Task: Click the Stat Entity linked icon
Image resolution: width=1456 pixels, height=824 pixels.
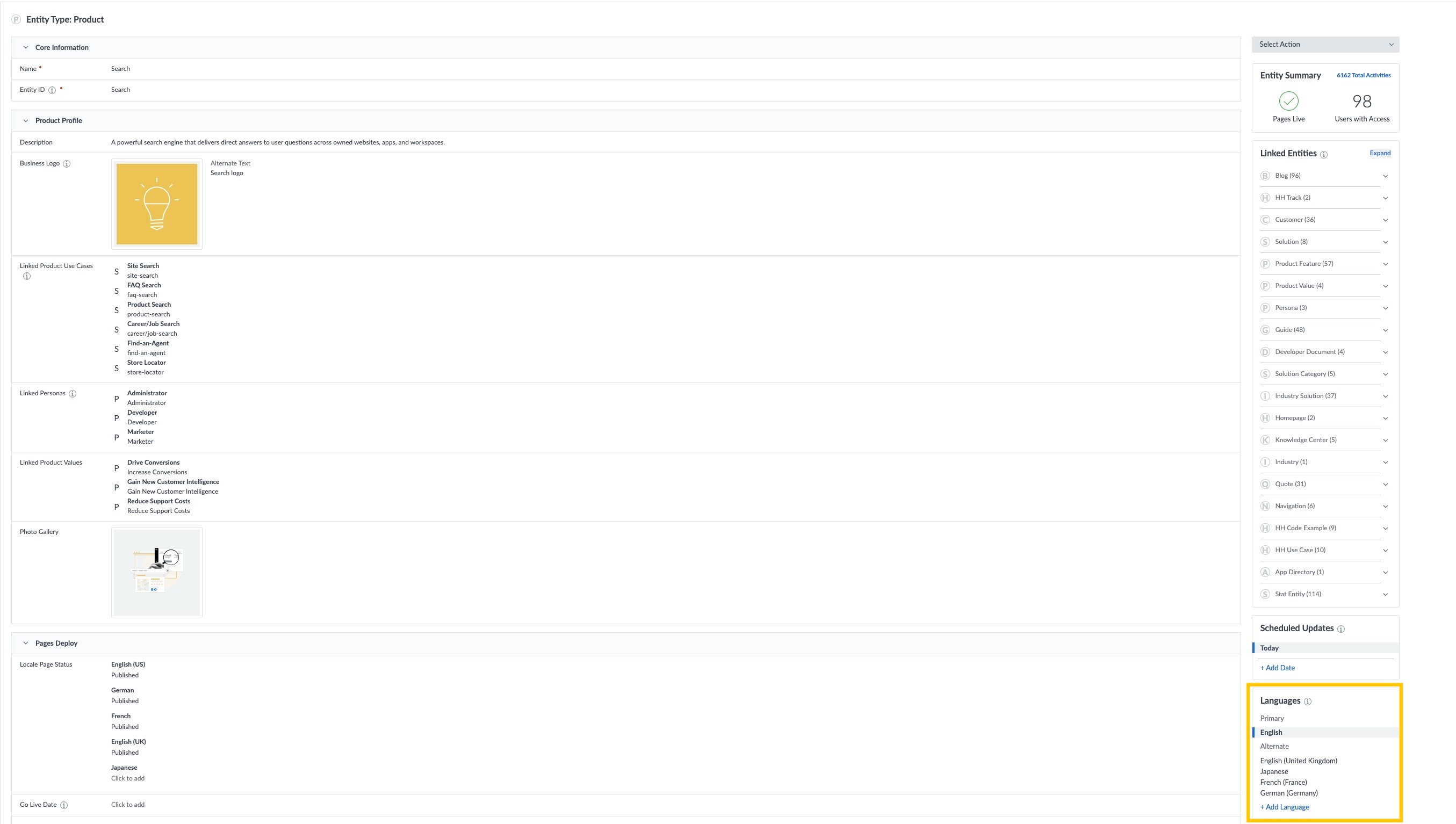Action: point(1266,594)
